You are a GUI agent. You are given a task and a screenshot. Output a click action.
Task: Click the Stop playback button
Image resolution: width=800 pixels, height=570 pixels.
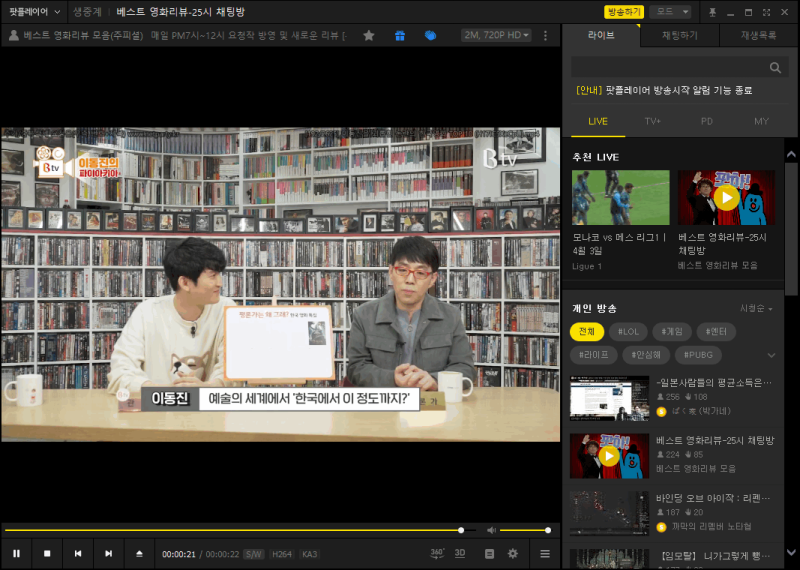[47, 553]
